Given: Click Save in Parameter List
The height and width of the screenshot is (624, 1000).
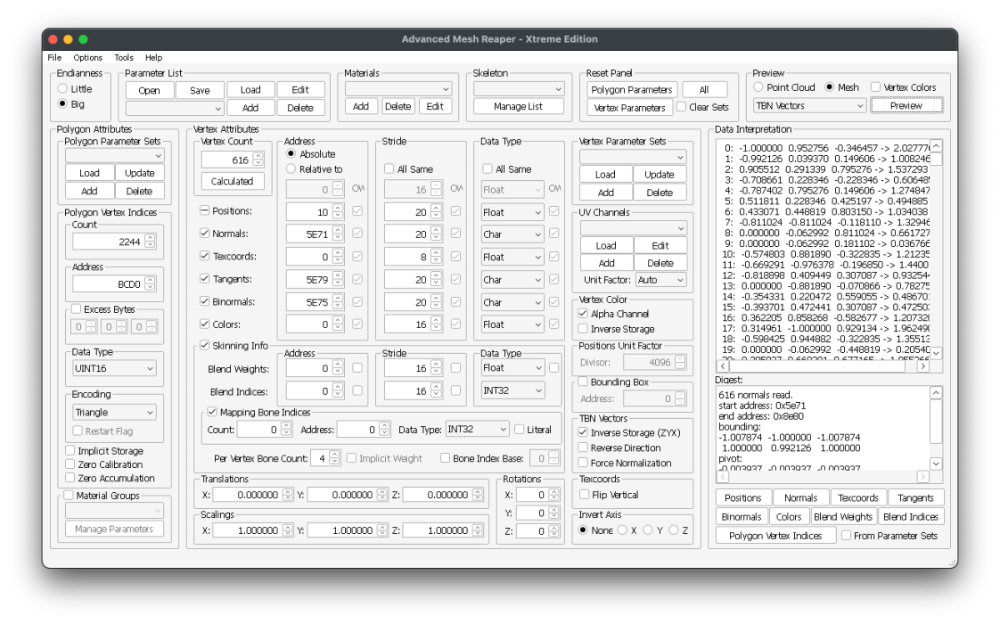Looking at the screenshot, I should 200,90.
